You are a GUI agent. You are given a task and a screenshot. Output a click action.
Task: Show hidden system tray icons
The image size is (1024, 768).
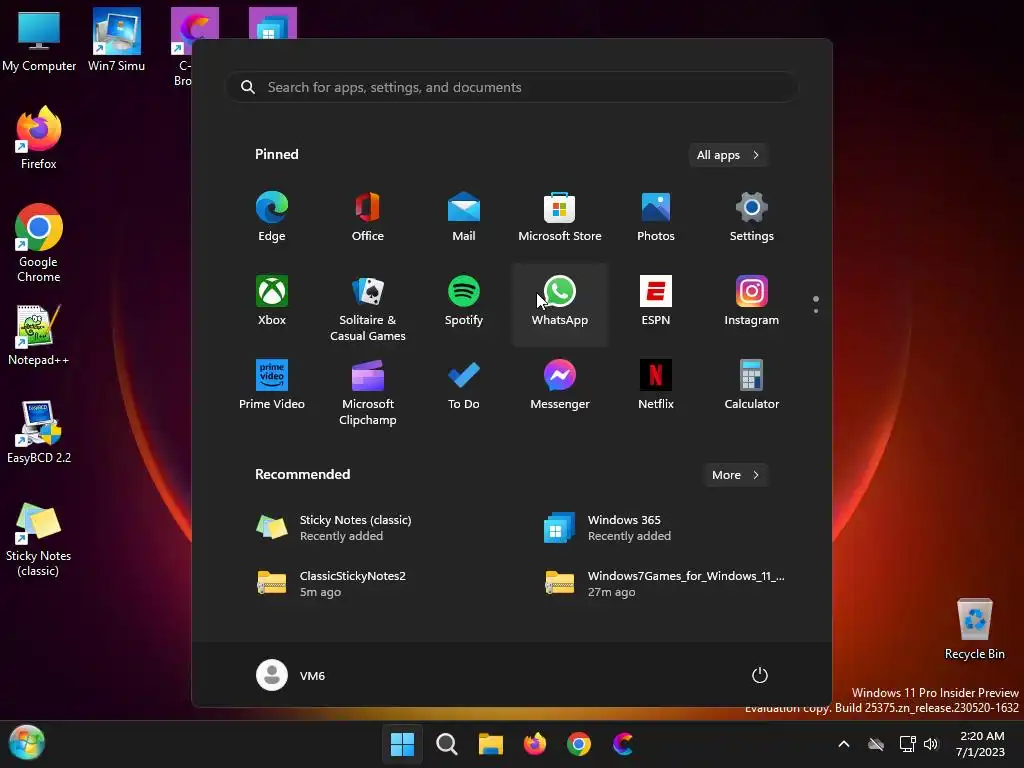pyautogui.click(x=844, y=744)
